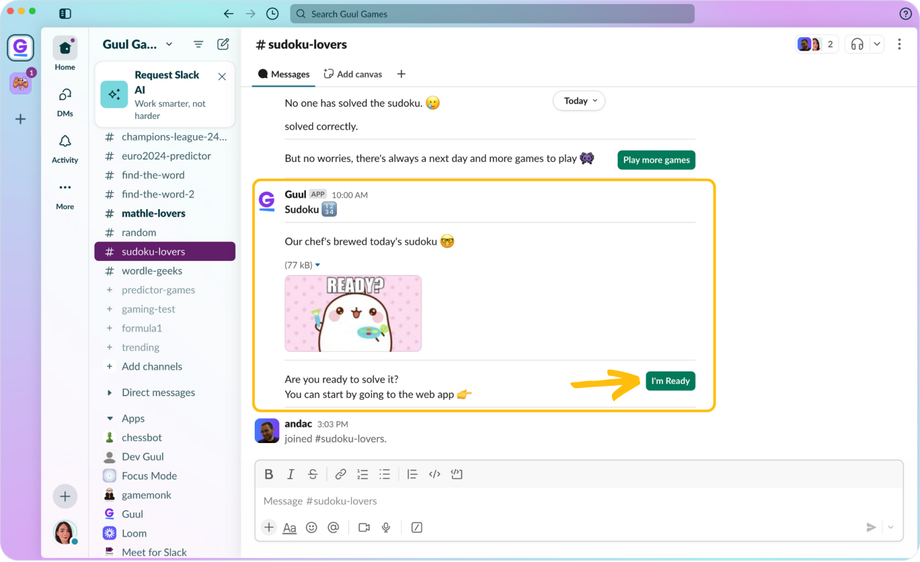Open More options in the sidebar
Image resolution: width=920 pixels, height=562 pixels.
65,195
